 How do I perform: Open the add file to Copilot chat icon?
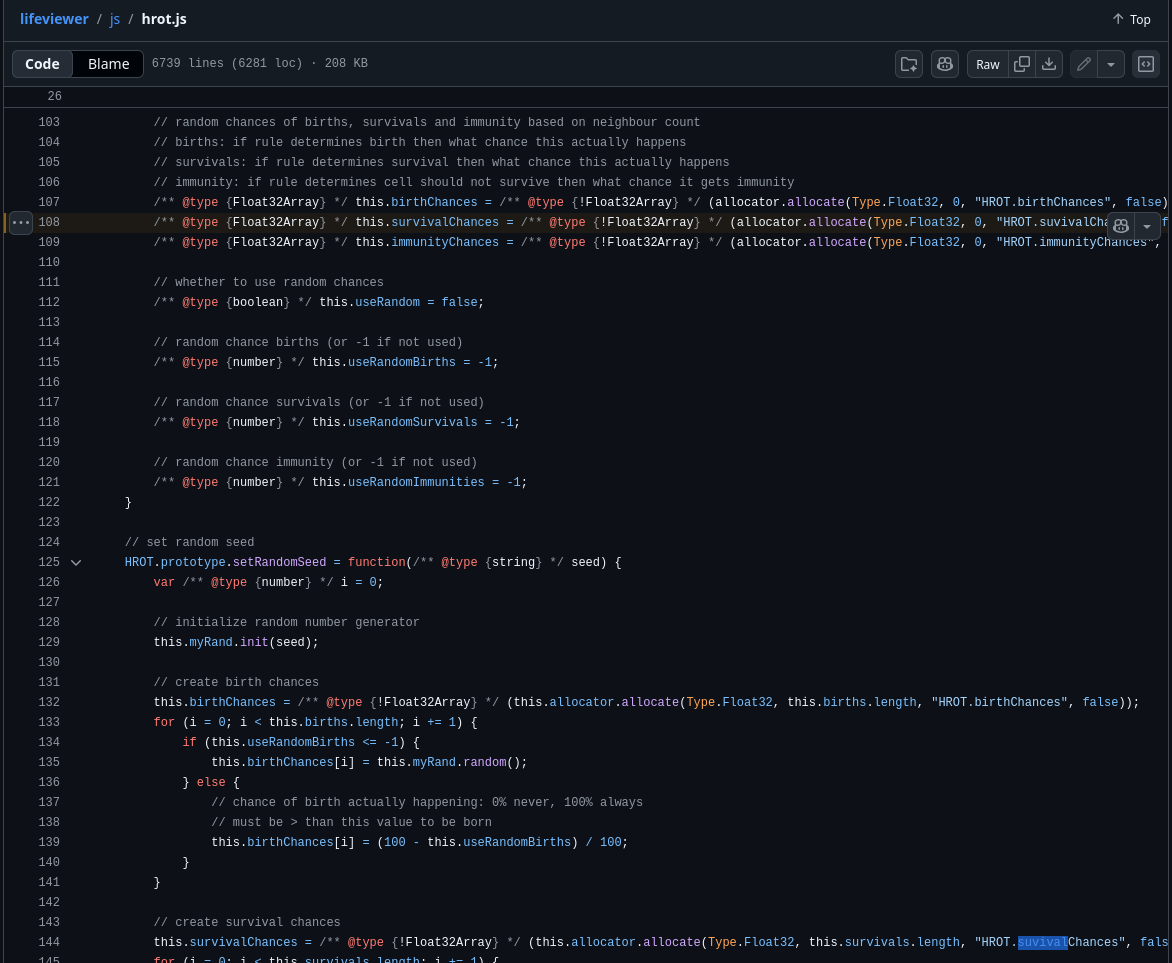[x=909, y=64]
